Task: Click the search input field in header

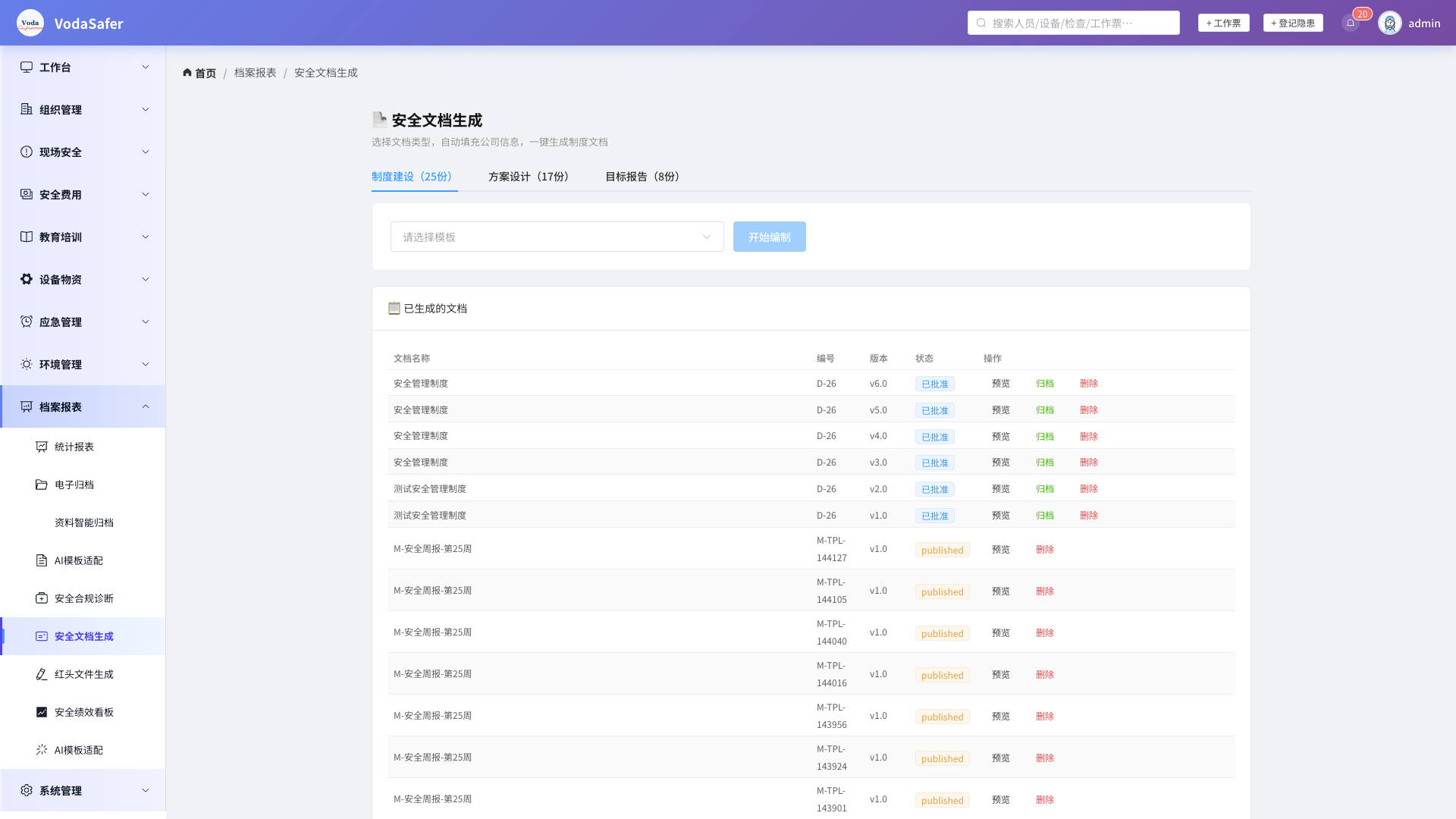Action: click(x=1073, y=23)
